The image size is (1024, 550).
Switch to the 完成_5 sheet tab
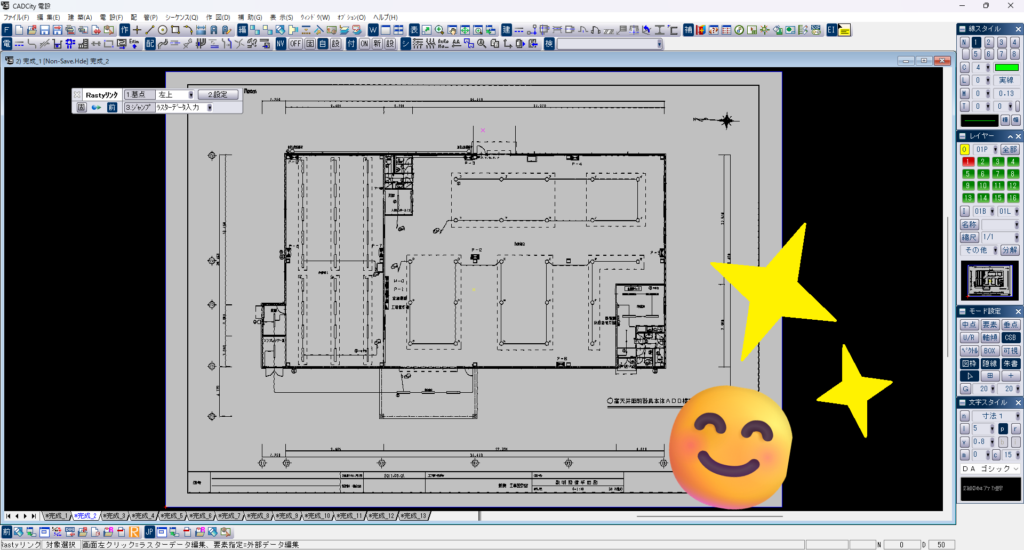[x=172, y=516]
